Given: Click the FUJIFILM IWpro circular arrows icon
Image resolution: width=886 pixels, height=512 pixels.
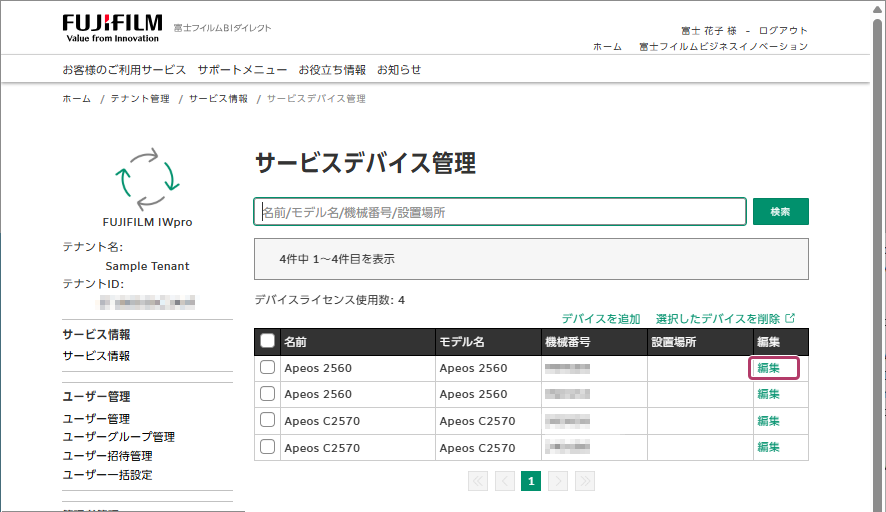Looking at the screenshot, I should (x=147, y=178).
